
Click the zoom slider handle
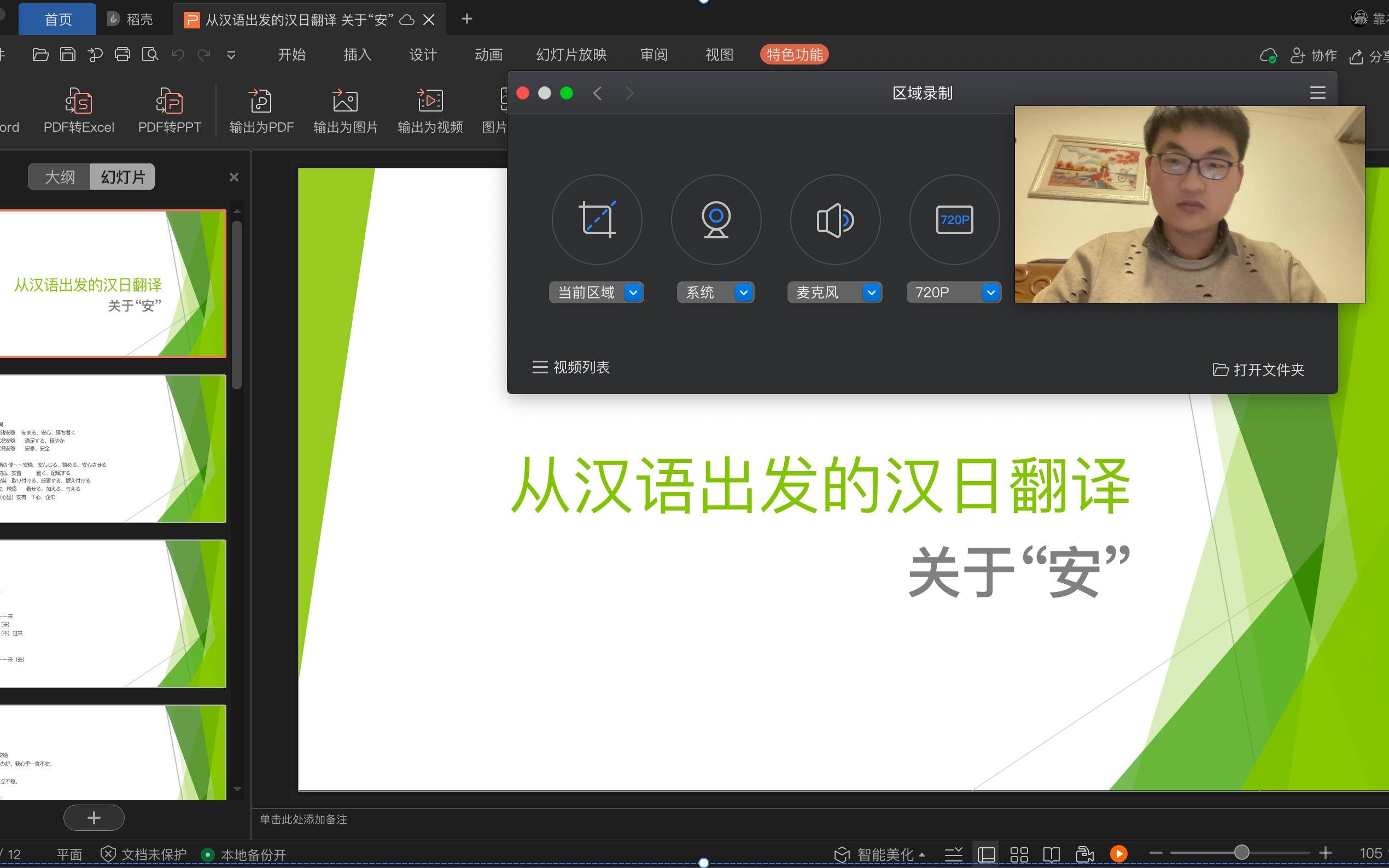(x=1241, y=853)
